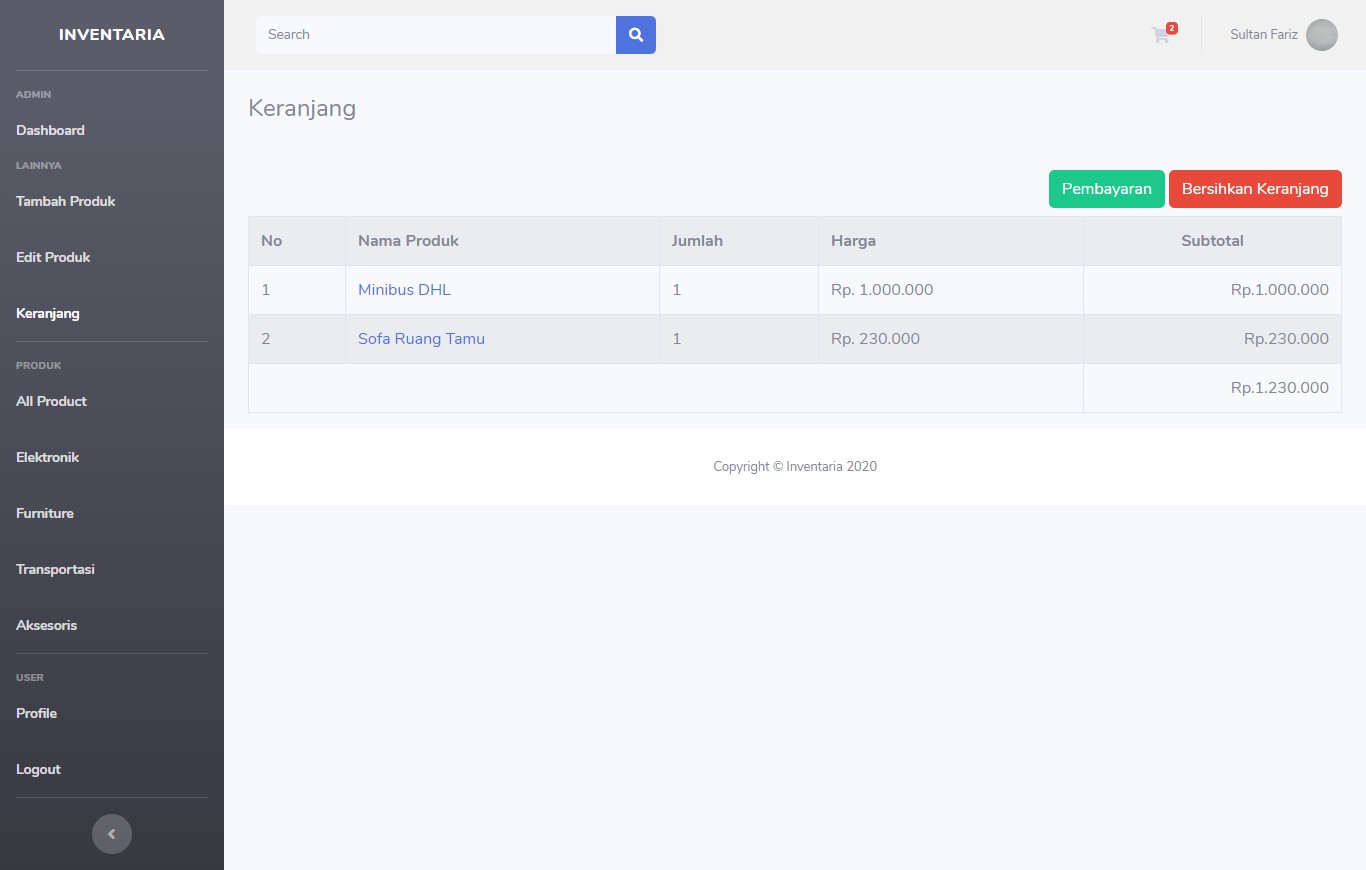Viewport: 1366px width, 870px height.
Task: Click the Pembayaran button
Action: point(1106,188)
